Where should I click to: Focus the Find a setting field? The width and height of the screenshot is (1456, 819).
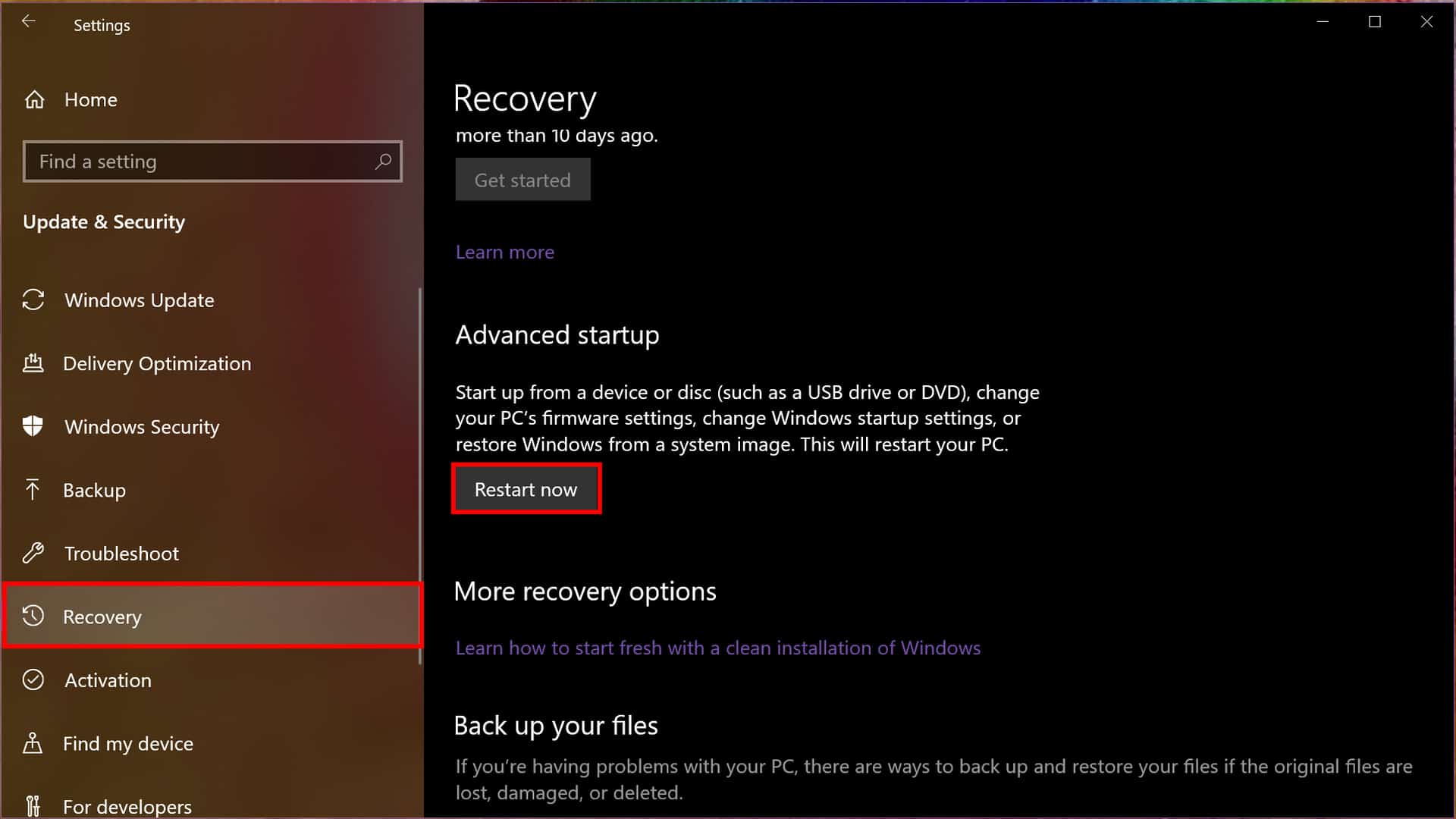(x=197, y=162)
